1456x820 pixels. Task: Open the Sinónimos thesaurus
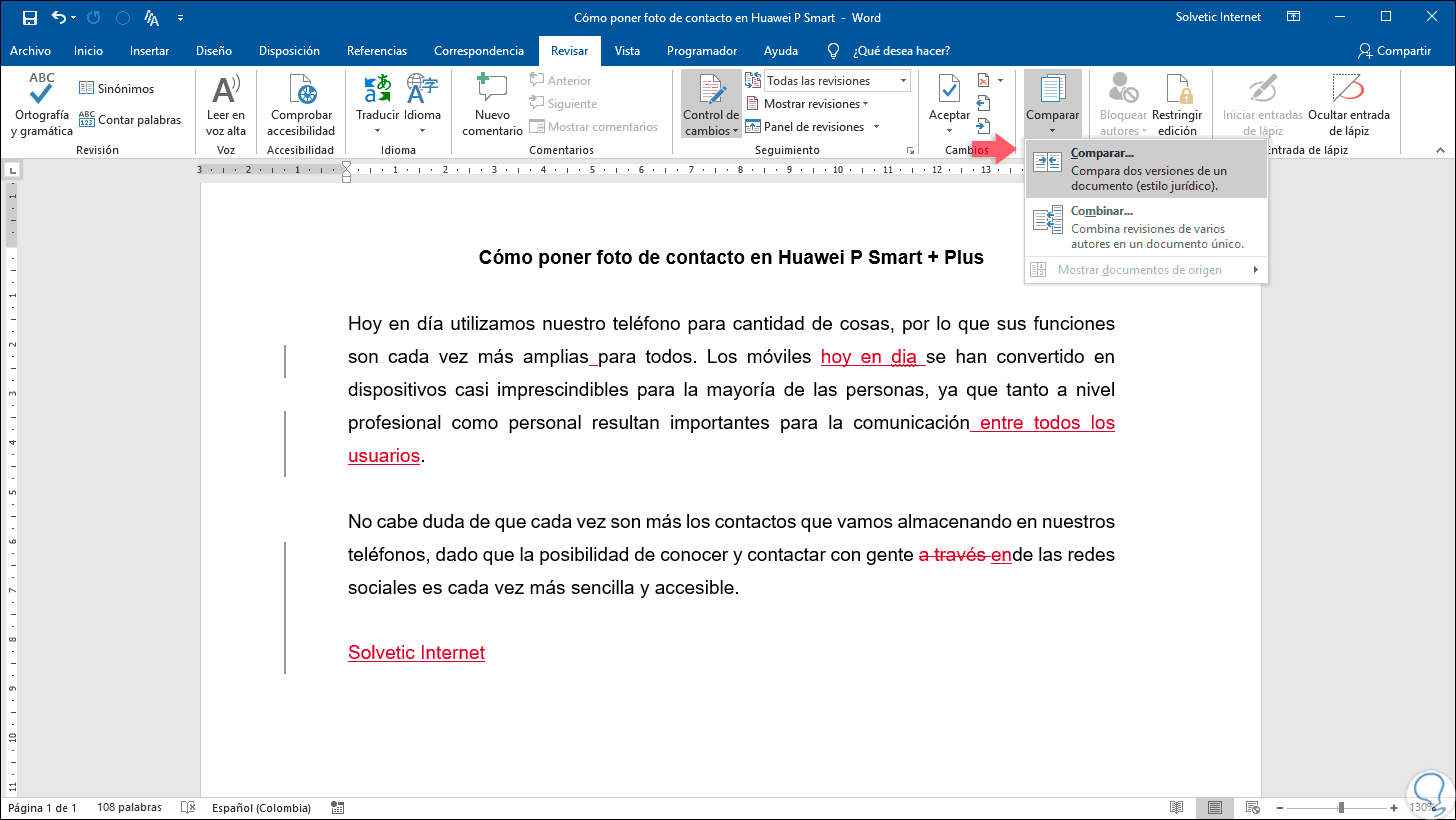tap(117, 89)
